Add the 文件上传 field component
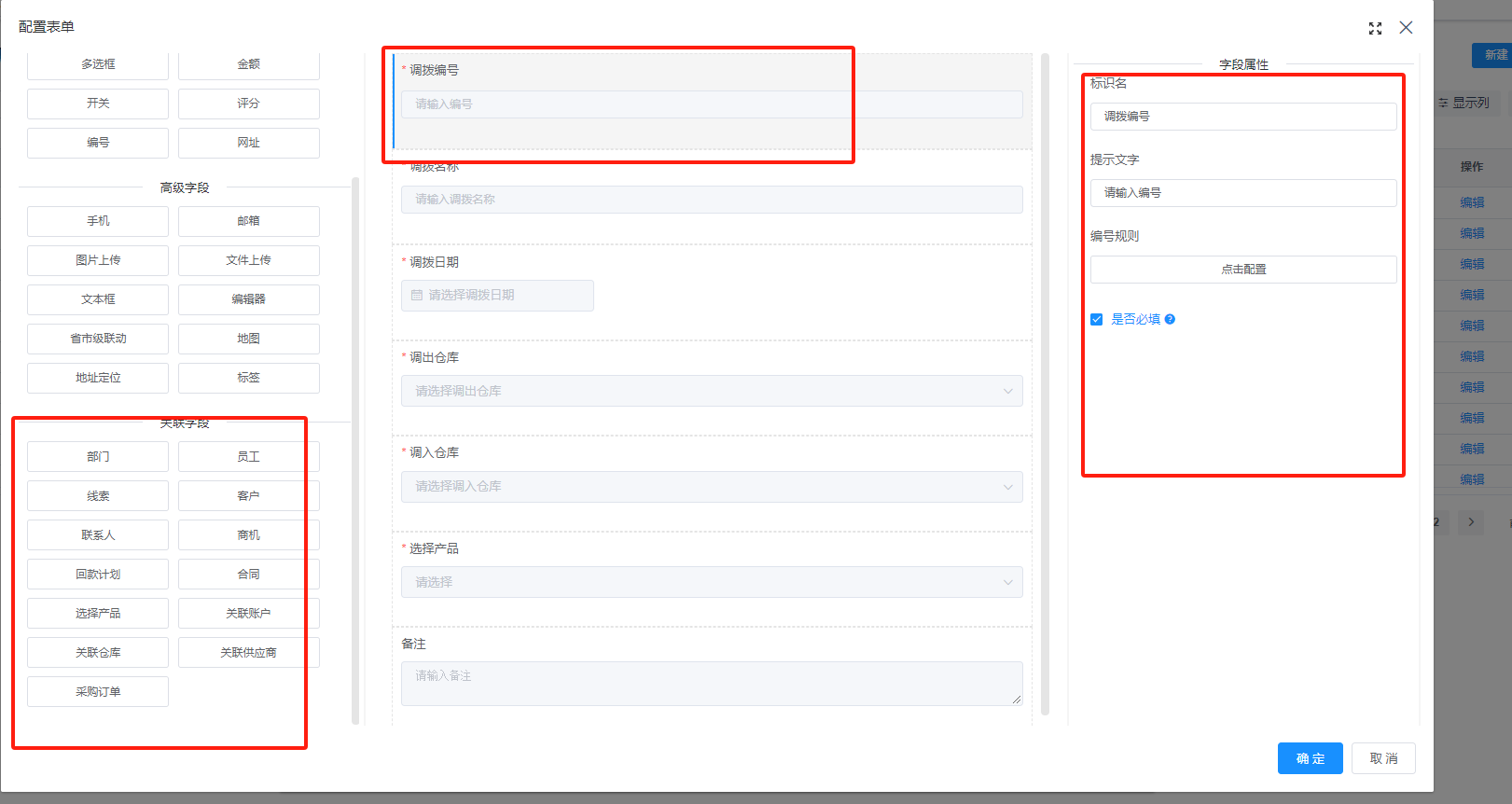 click(249, 260)
